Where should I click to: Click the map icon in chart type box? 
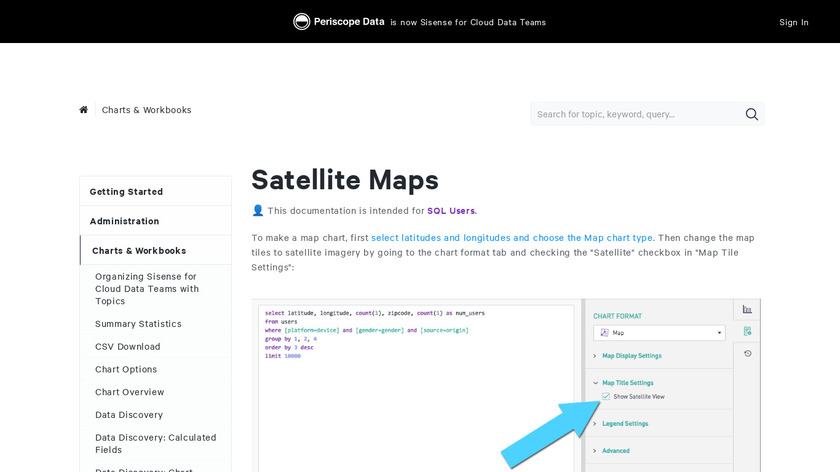[603, 332]
